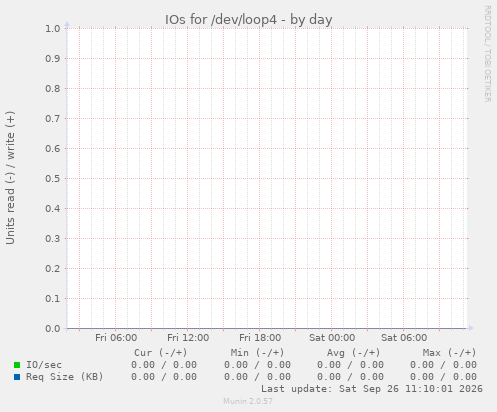Click the blue Req Size legend swatch
The width and height of the screenshot is (497, 412).
[x=17, y=377]
